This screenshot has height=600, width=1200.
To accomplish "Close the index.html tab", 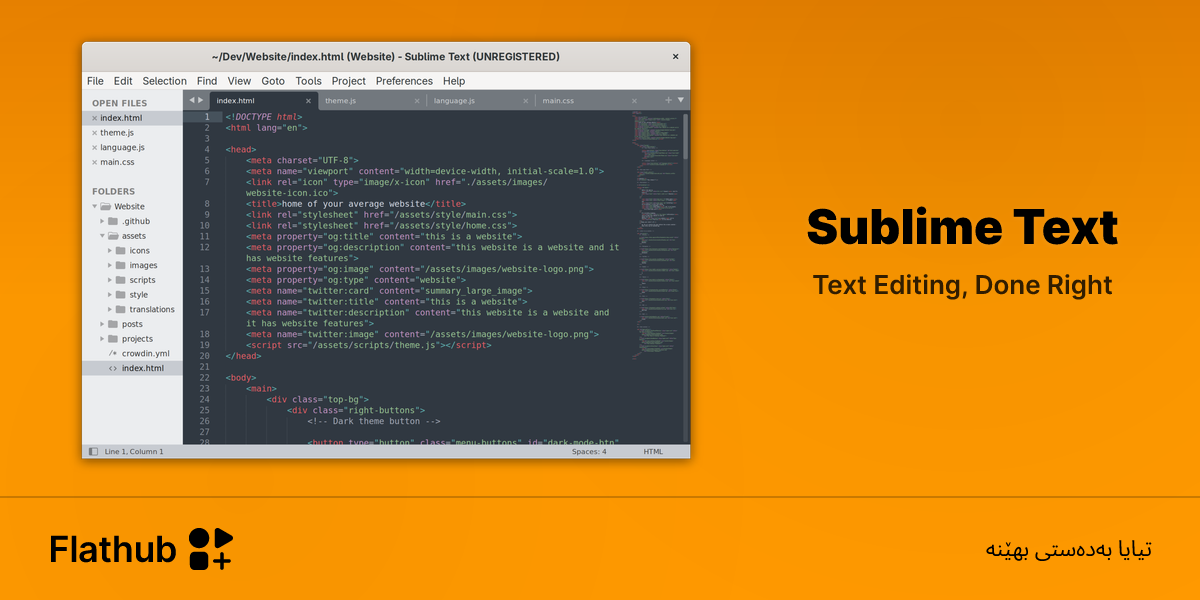I will (308, 101).
